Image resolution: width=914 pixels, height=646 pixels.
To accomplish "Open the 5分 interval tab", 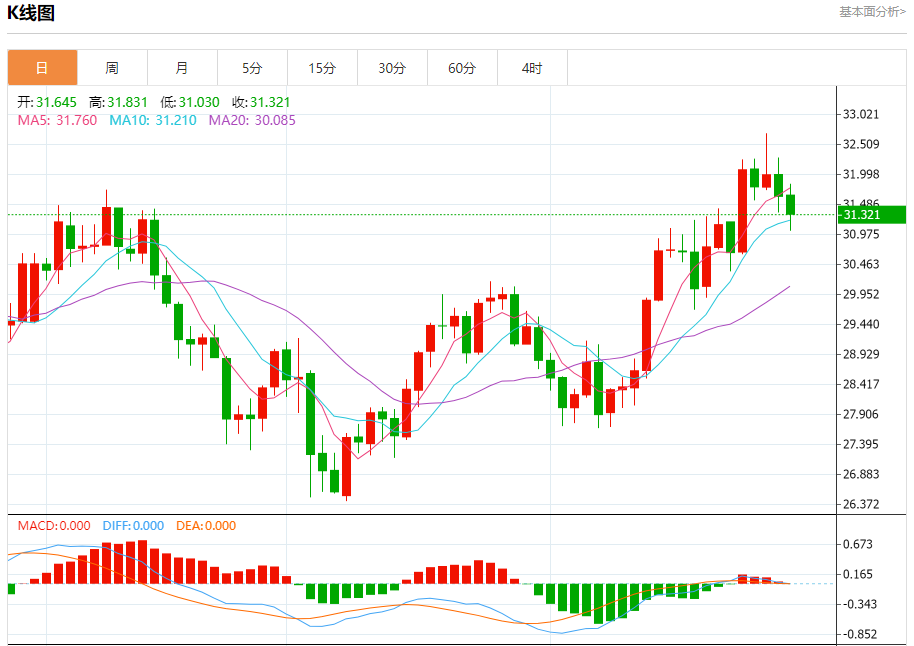I will (252, 68).
